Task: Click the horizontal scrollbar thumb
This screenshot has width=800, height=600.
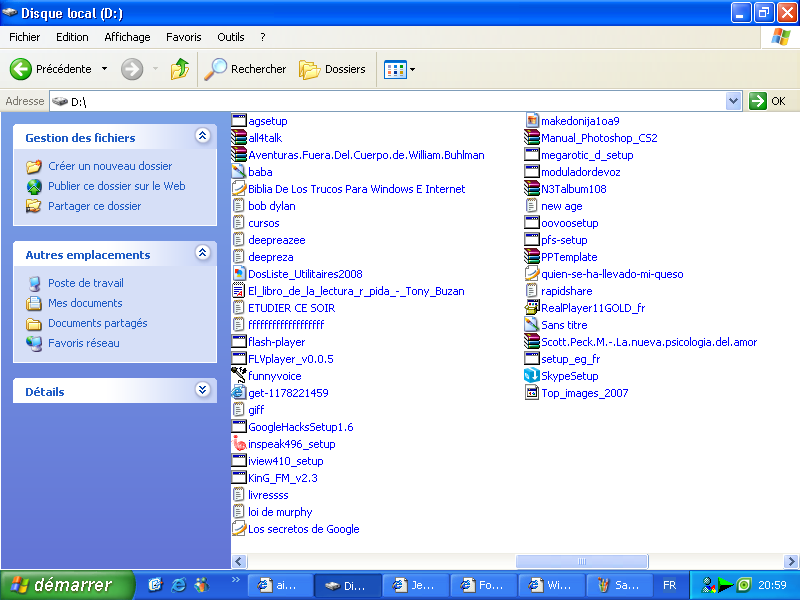Action: 582,561
